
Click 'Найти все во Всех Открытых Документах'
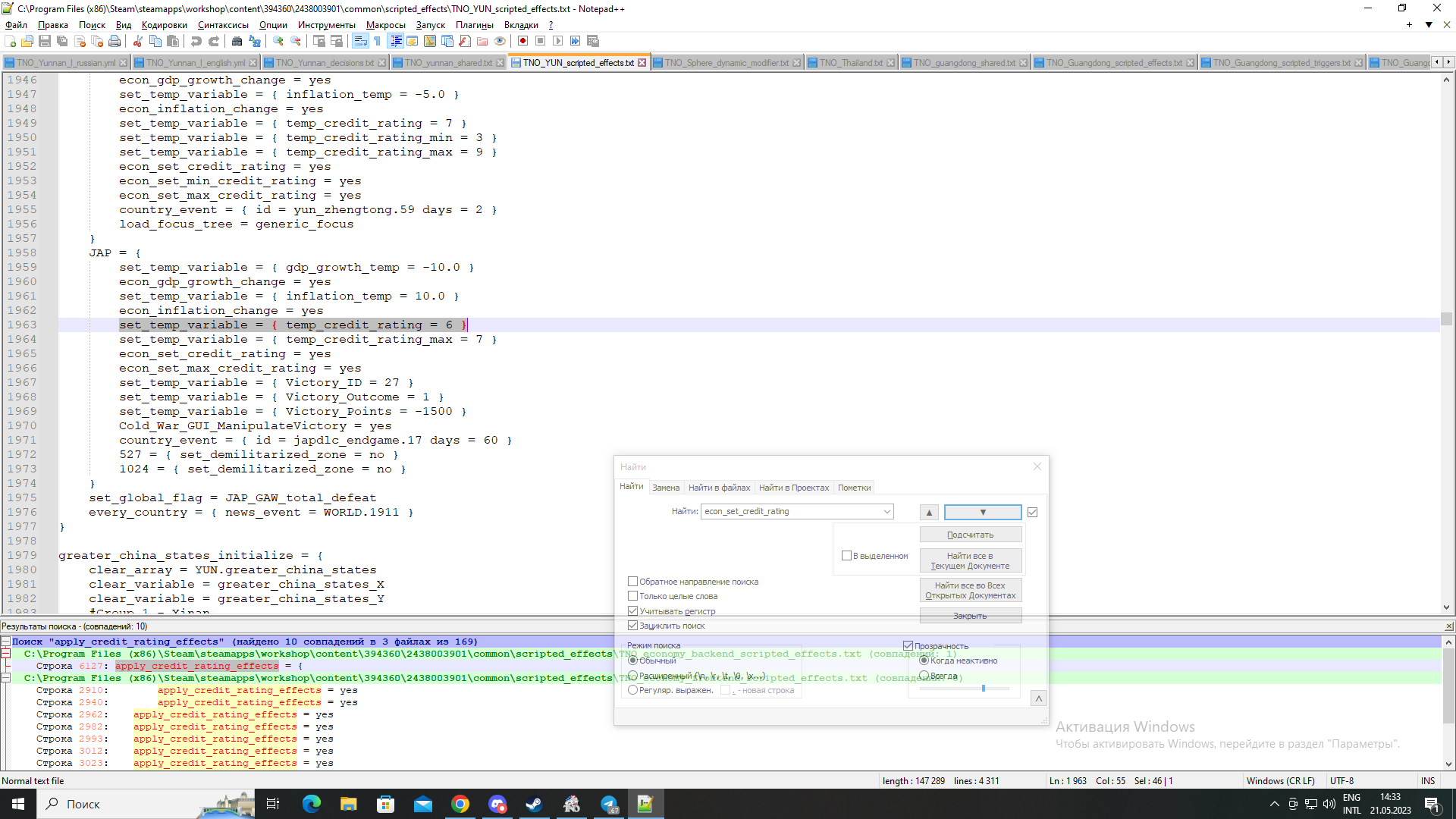[971, 590]
